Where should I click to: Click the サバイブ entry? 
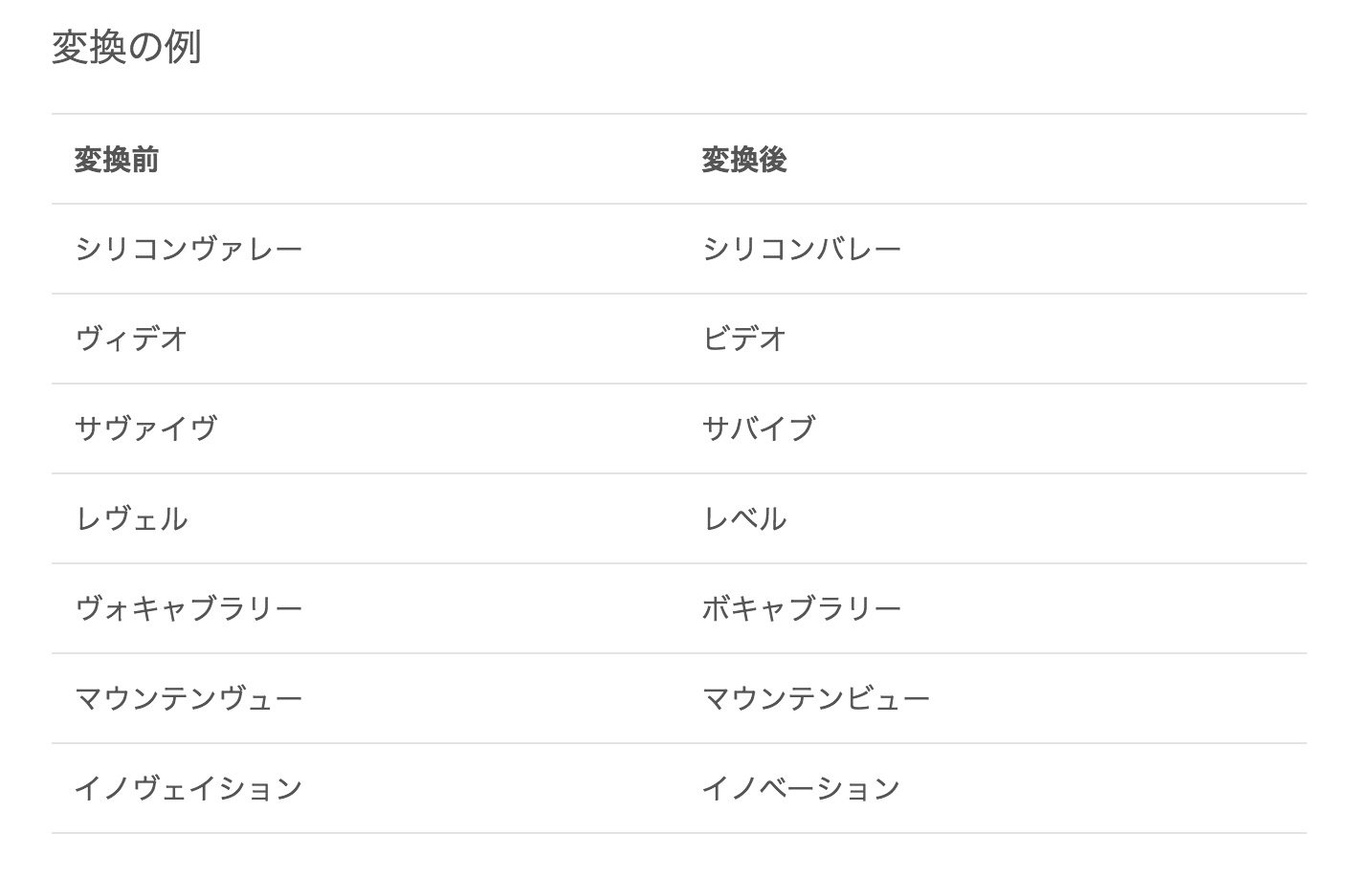click(x=759, y=429)
